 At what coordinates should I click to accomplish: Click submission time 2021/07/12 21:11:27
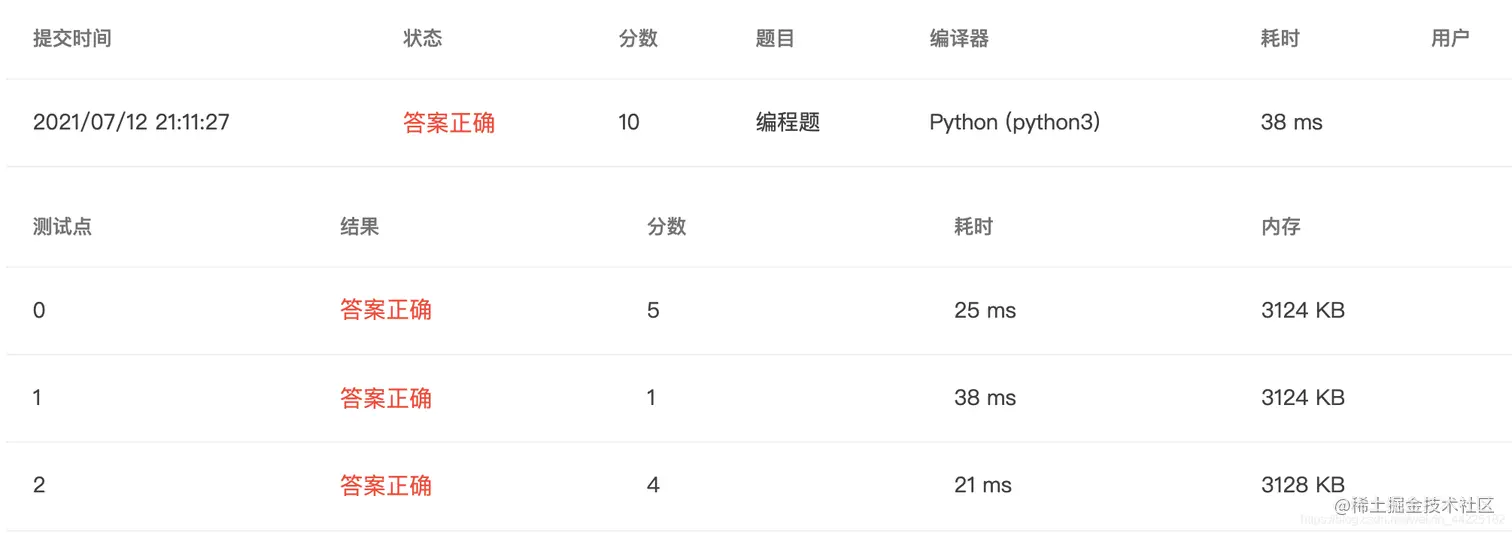pos(131,123)
